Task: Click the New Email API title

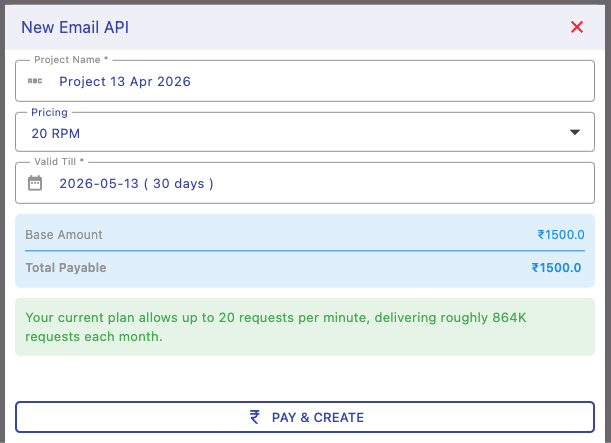Action: tap(75, 27)
